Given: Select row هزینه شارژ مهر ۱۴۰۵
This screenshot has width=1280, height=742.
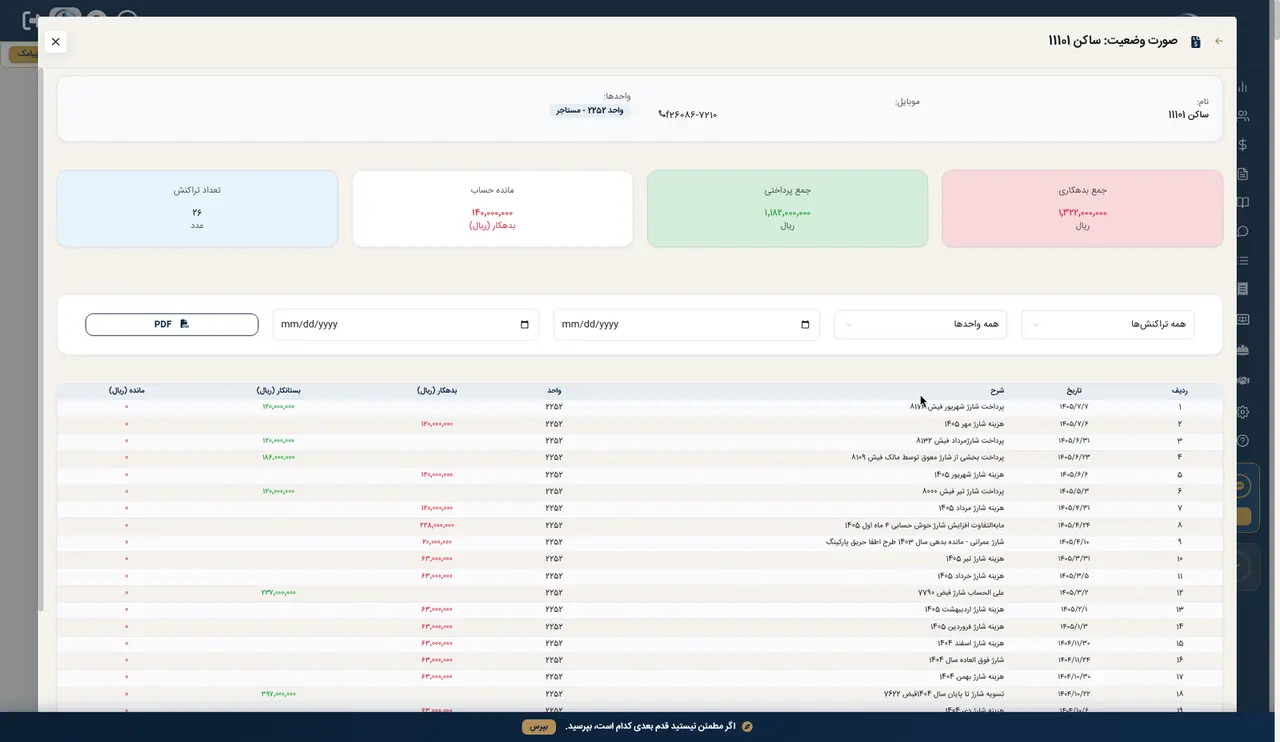Looking at the screenshot, I should coord(640,424).
